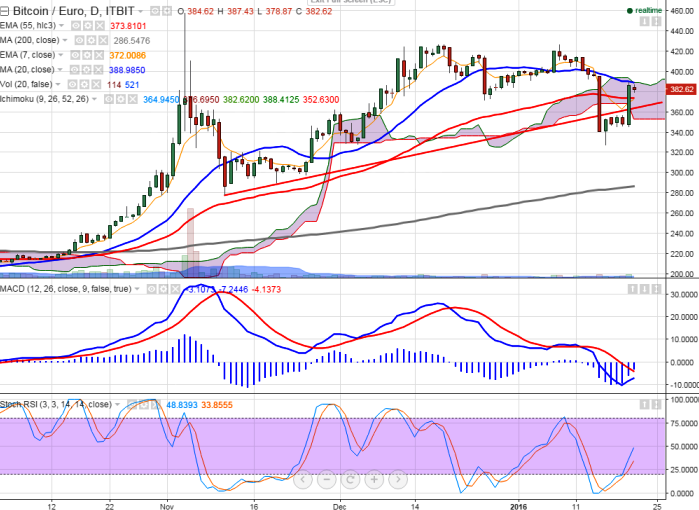Remove the MA (20, close) indicator
Viewport: 699px width, 510px height.
point(99,70)
